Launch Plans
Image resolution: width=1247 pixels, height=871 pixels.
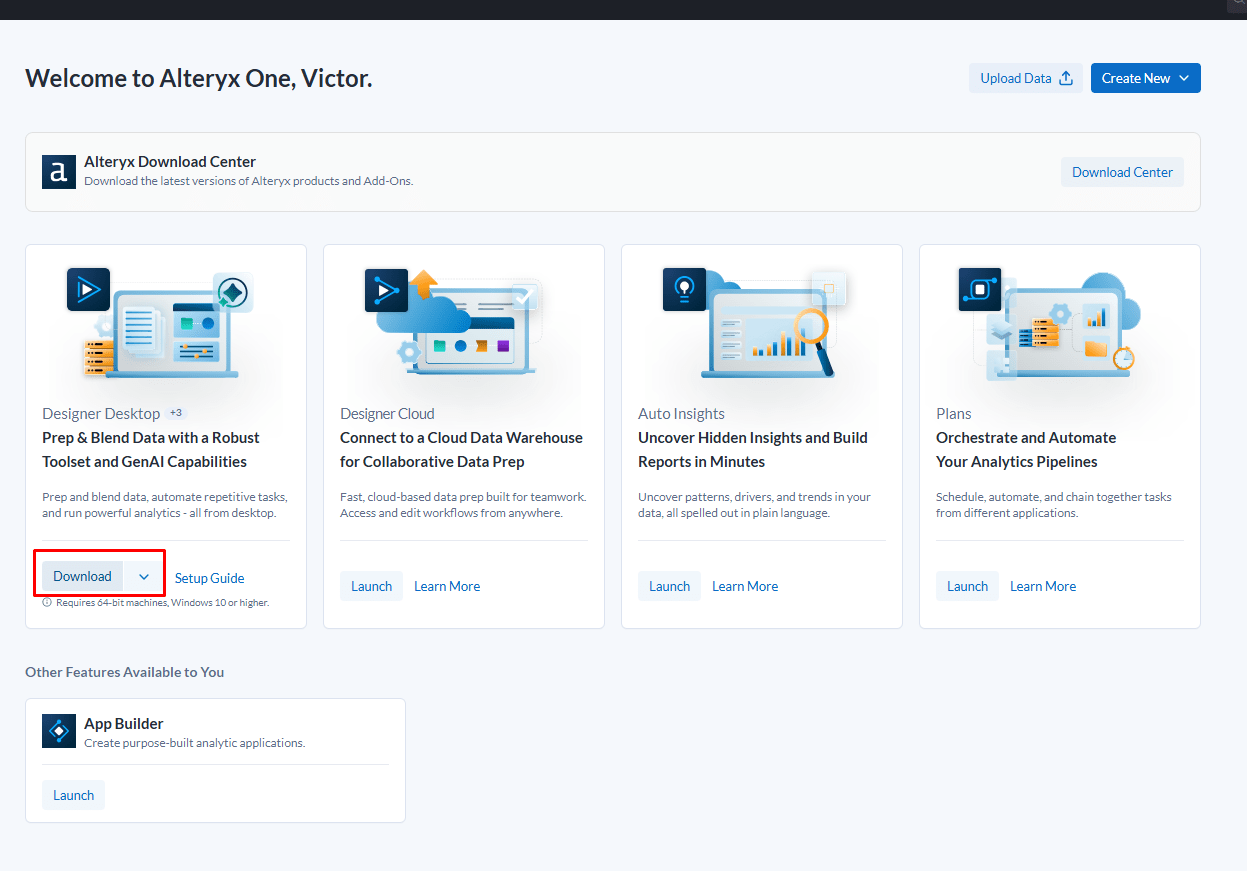coord(967,586)
